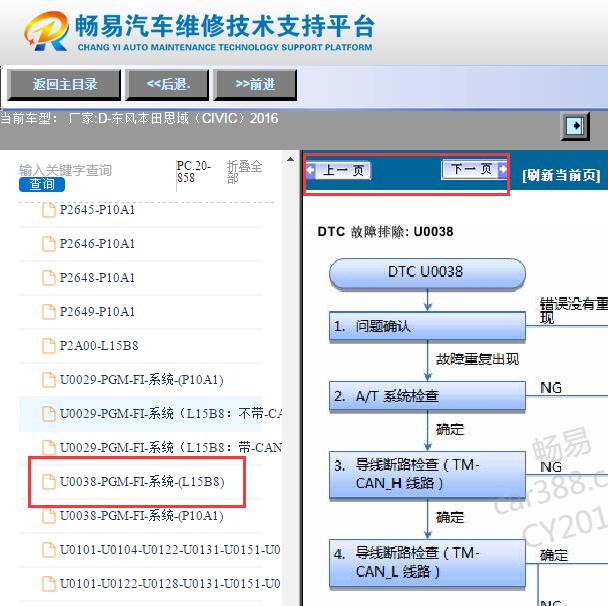The width and height of the screenshot is (608, 606).
Task: Click page icon of U0038 (P10A1)
Action: click(x=49, y=516)
